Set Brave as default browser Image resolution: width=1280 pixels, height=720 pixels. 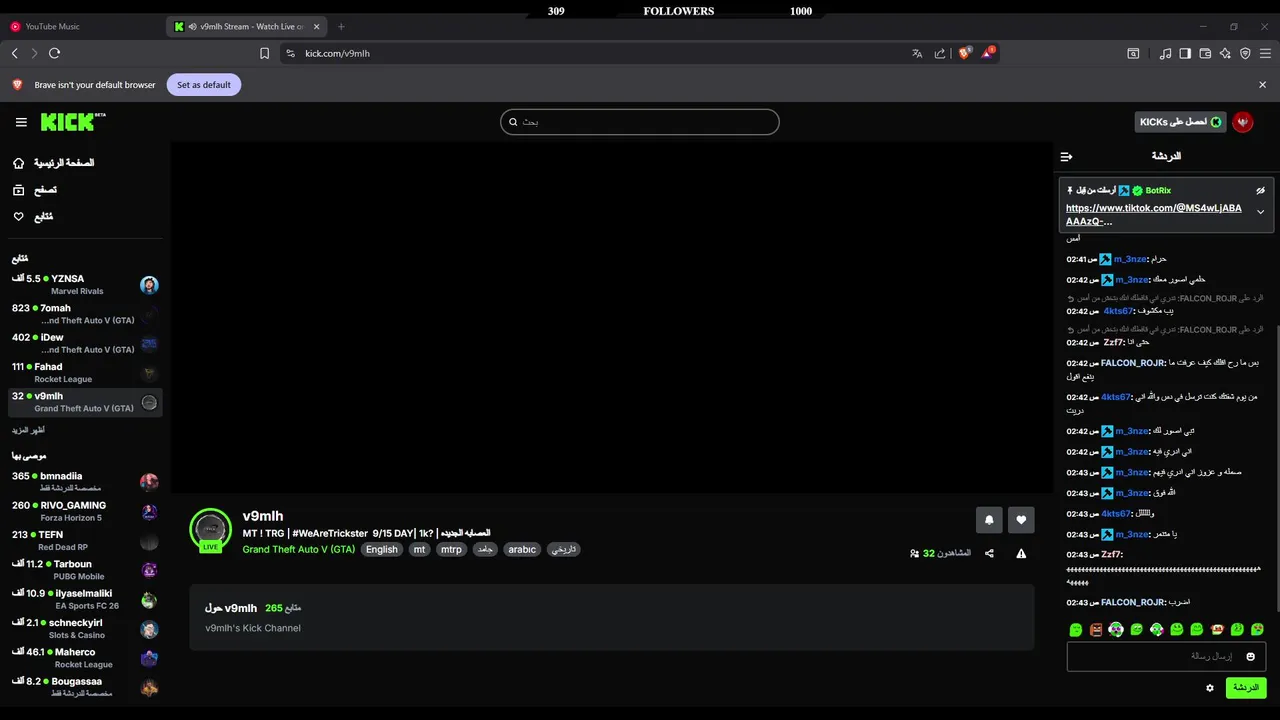point(203,85)
